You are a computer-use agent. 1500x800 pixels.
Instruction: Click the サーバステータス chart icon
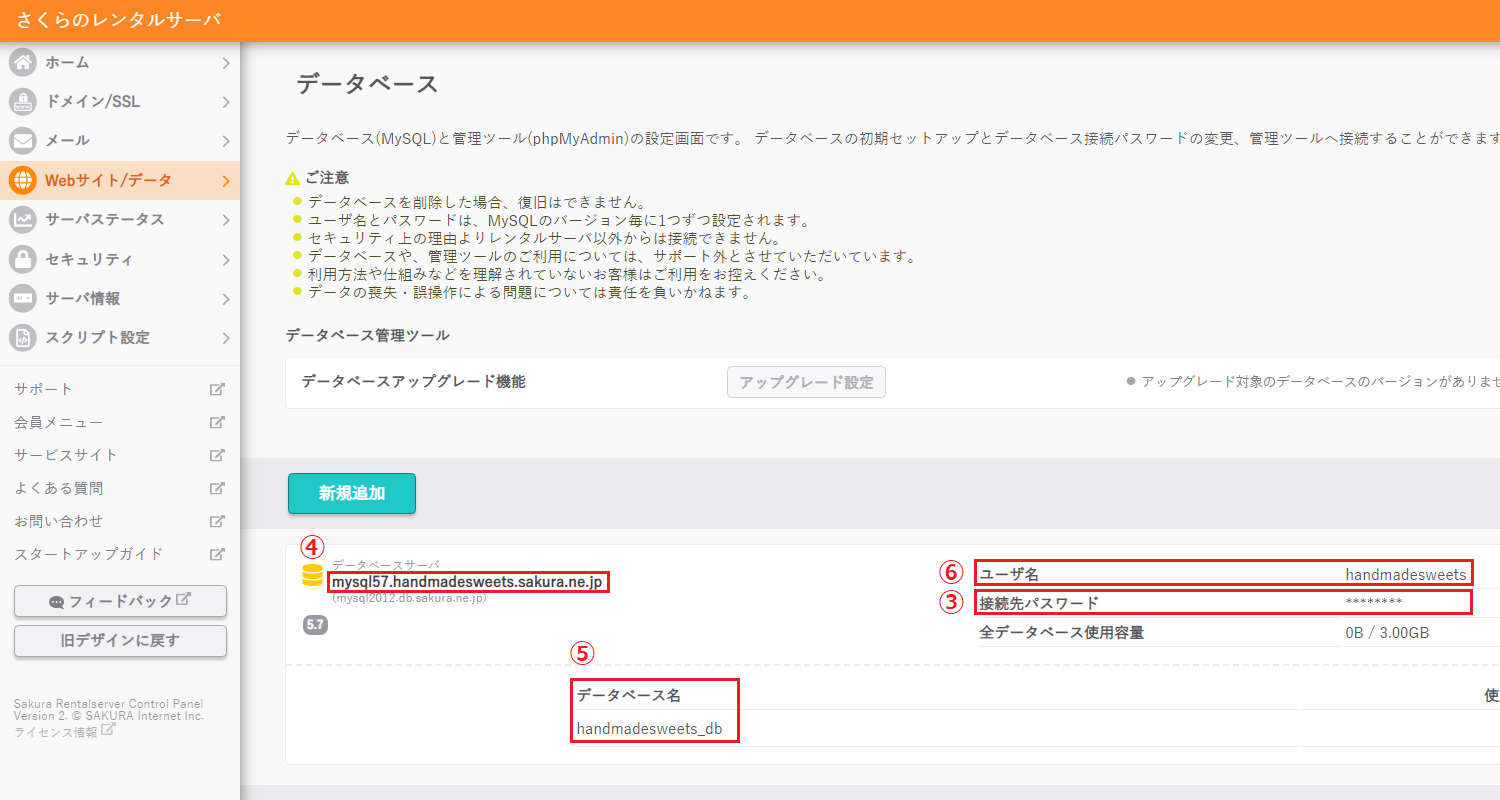click(22, 219)
